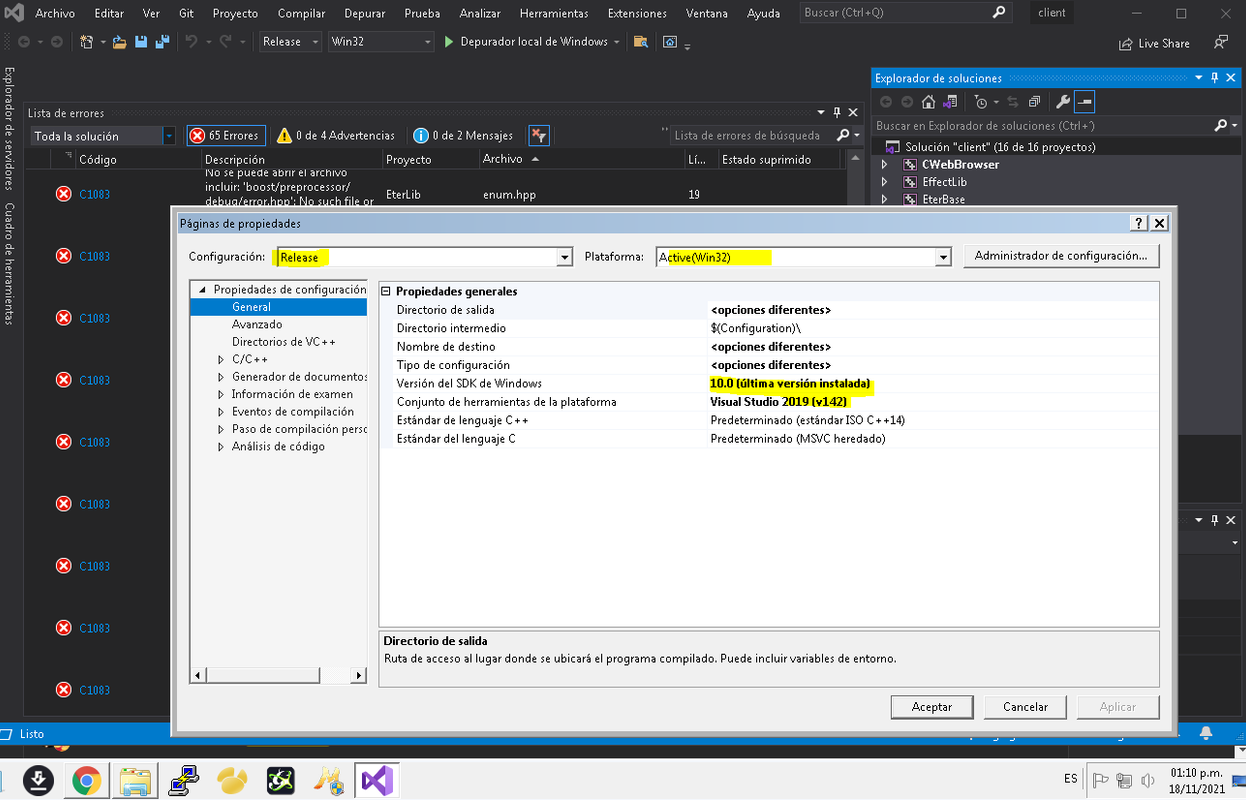Open first C1083 error code link

94,194
